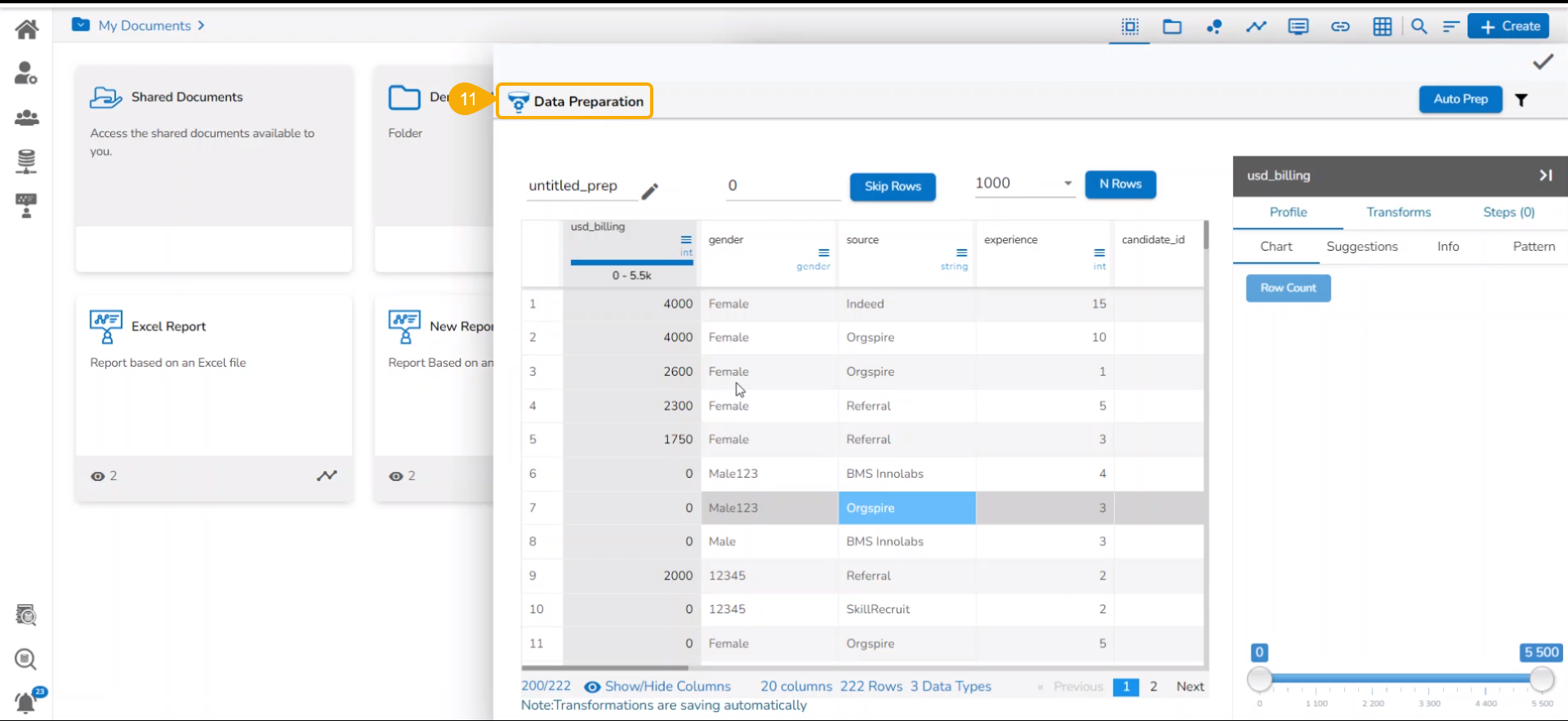Open the source column menu

(x=961, y=252)
